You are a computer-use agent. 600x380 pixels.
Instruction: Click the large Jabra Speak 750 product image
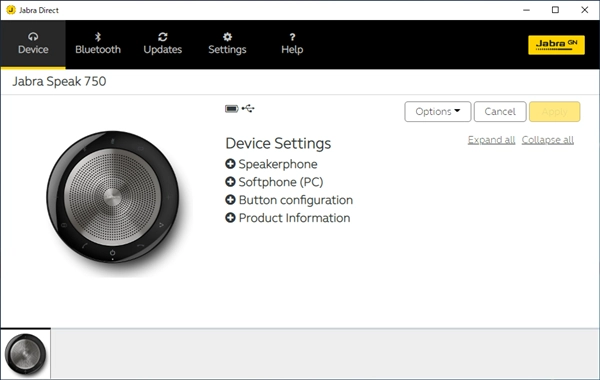tap(113, 197)
